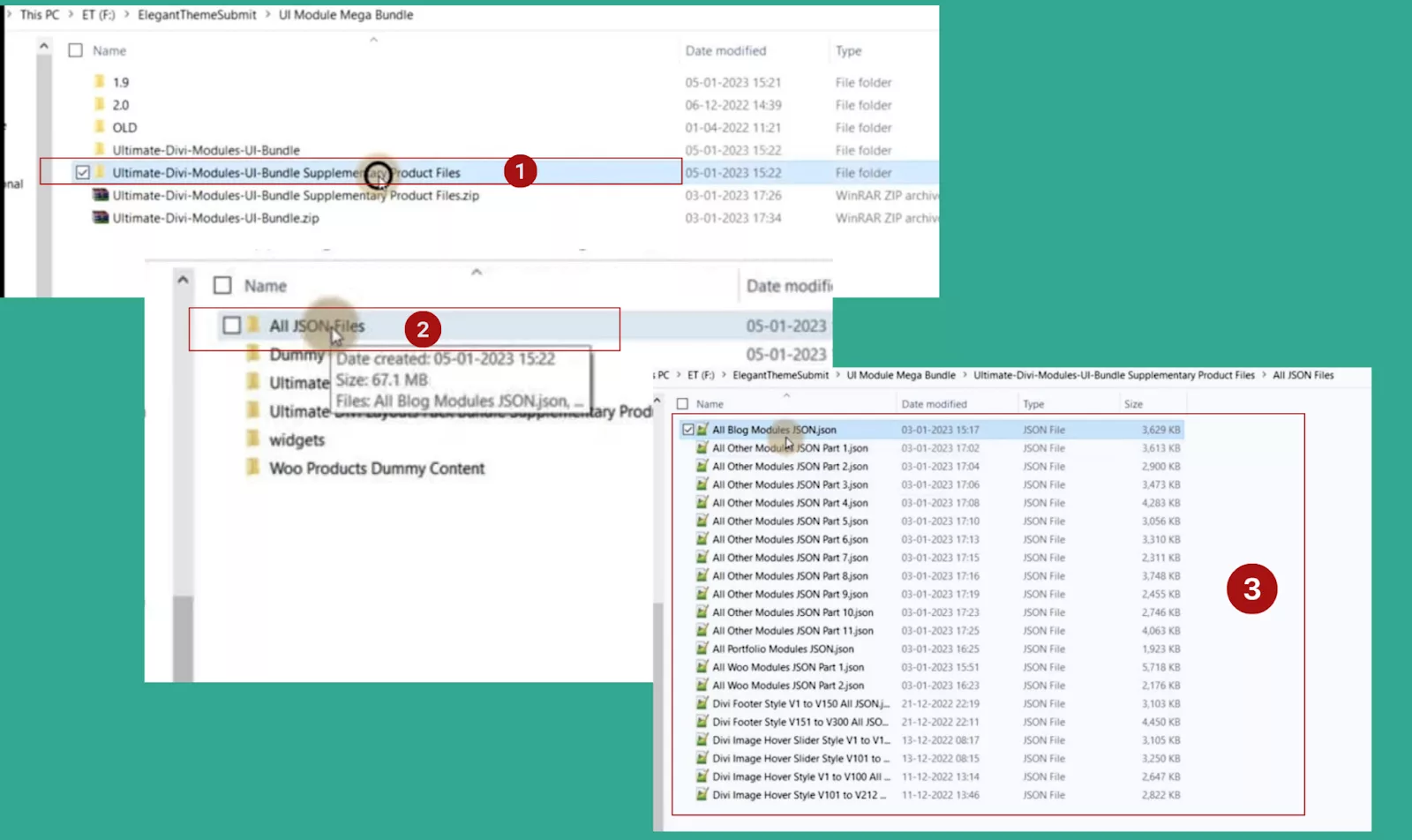Select the widgets folder icon
Image resolution: width=1412 pixels, height=840 pixels.
point(253,439)
